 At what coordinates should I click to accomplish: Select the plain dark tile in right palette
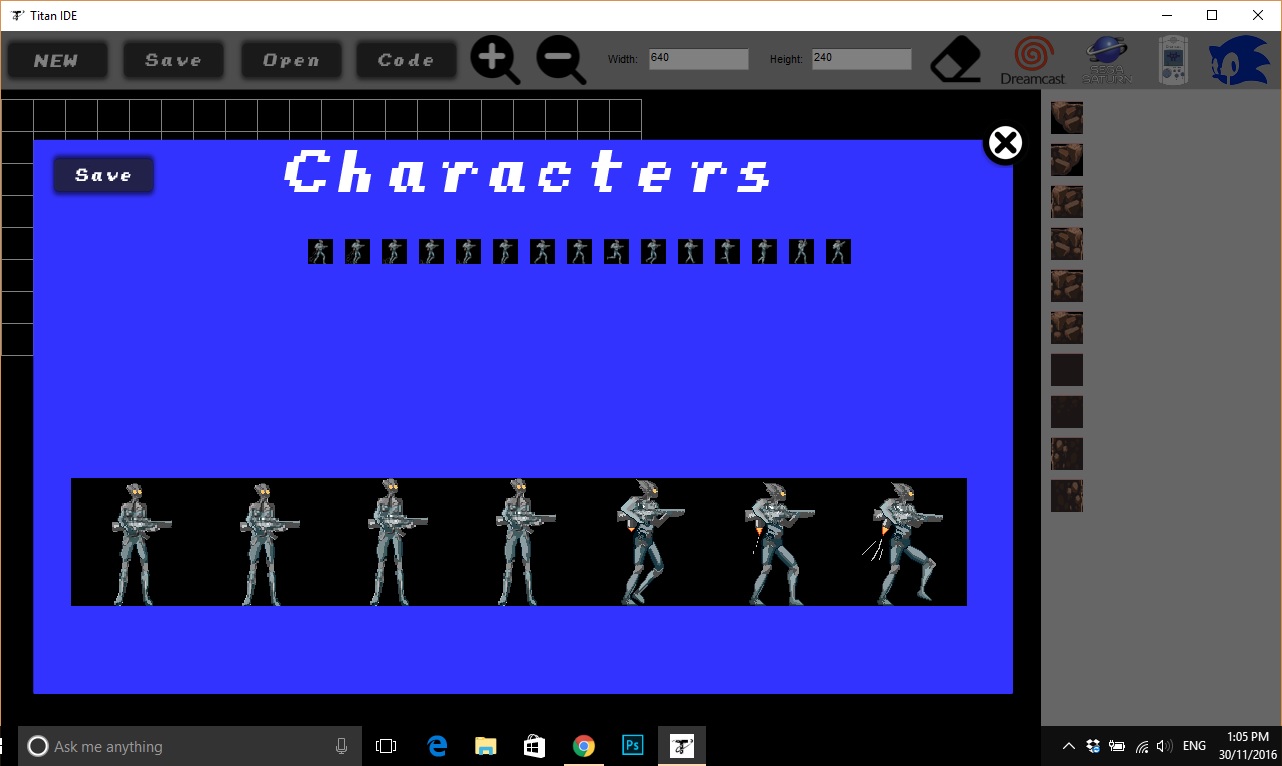[1067, 370]
